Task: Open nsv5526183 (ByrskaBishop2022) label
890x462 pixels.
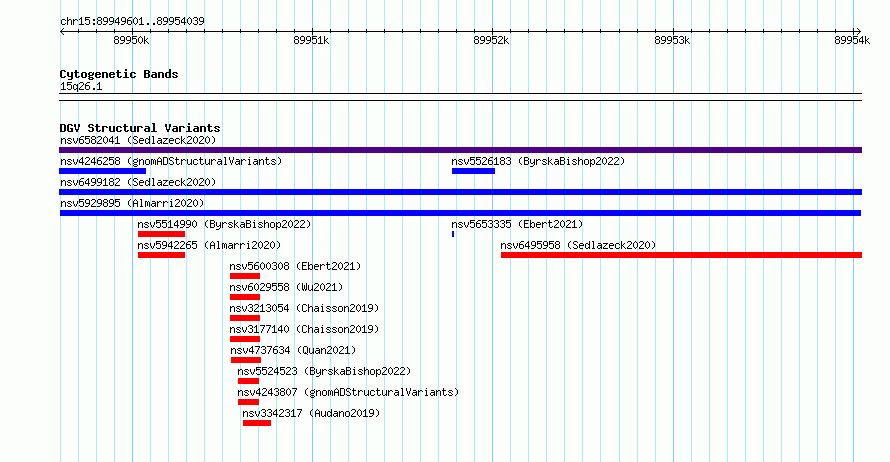Action: click(x=538, y=161)
